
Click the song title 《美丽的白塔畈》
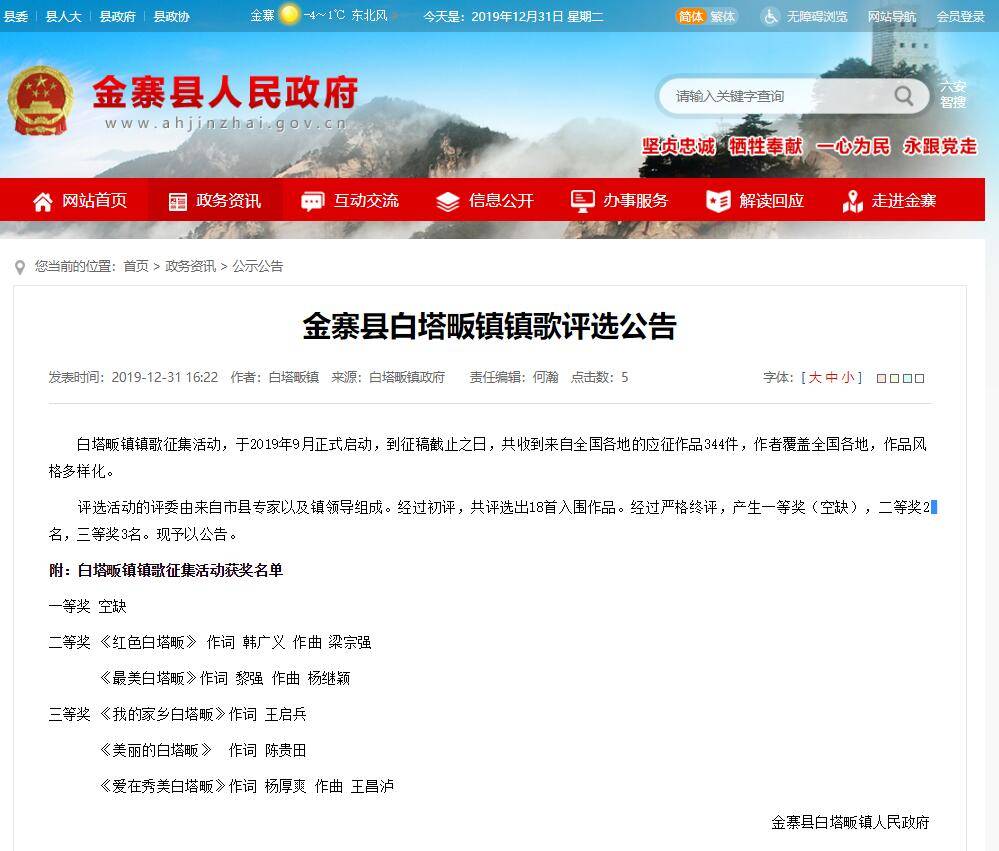[155, 750]
